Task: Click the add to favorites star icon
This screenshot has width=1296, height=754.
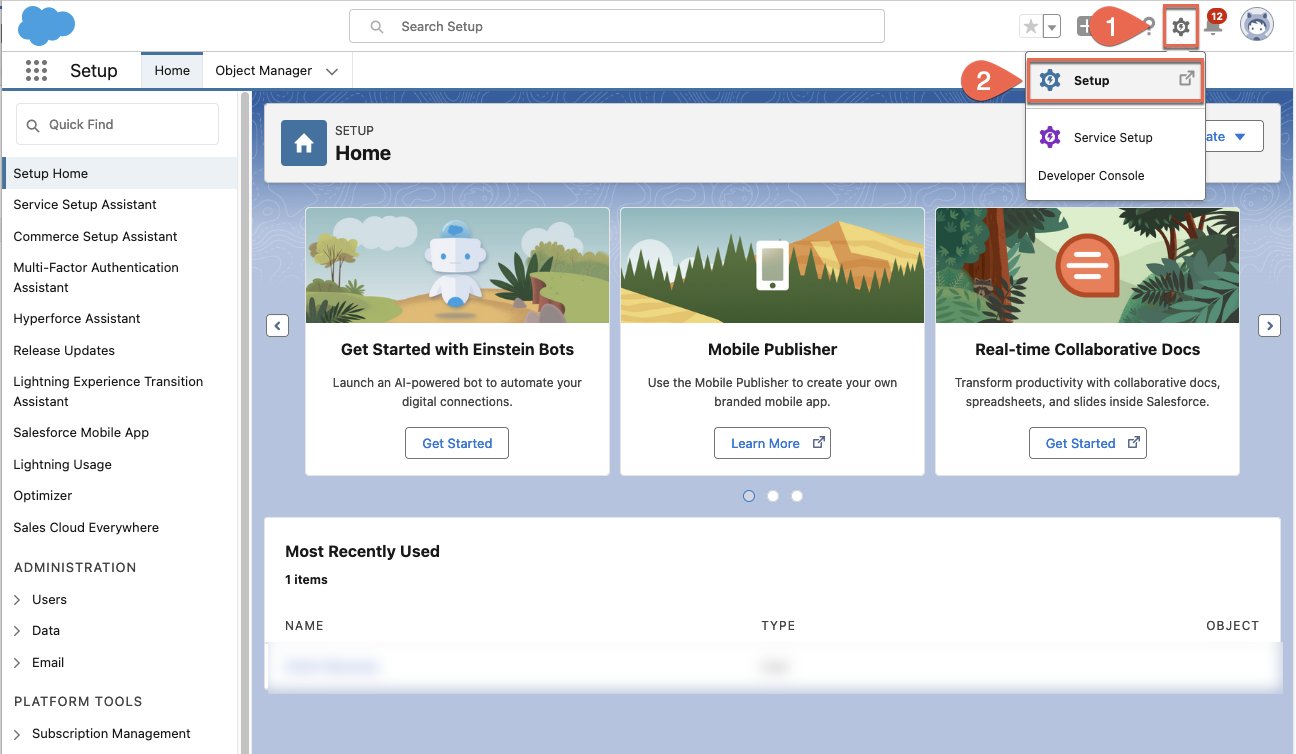Action: point(1029,25)
